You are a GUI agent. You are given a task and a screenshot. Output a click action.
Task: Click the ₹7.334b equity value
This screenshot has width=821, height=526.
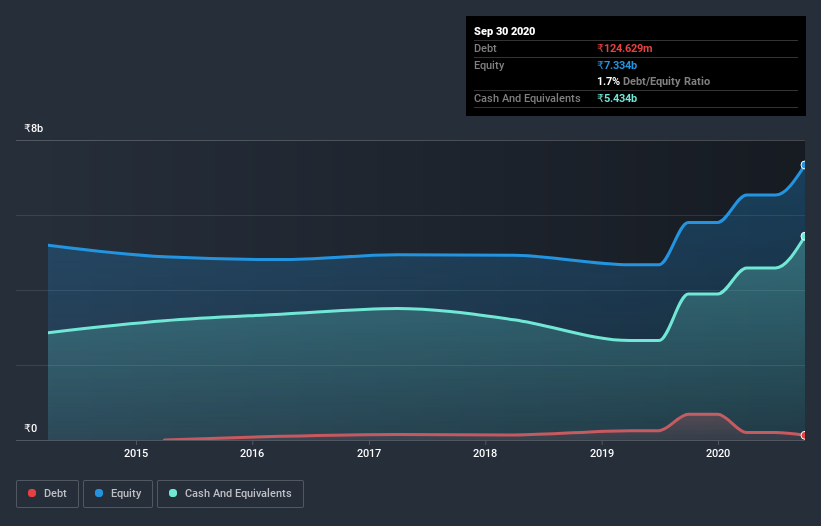617,65
